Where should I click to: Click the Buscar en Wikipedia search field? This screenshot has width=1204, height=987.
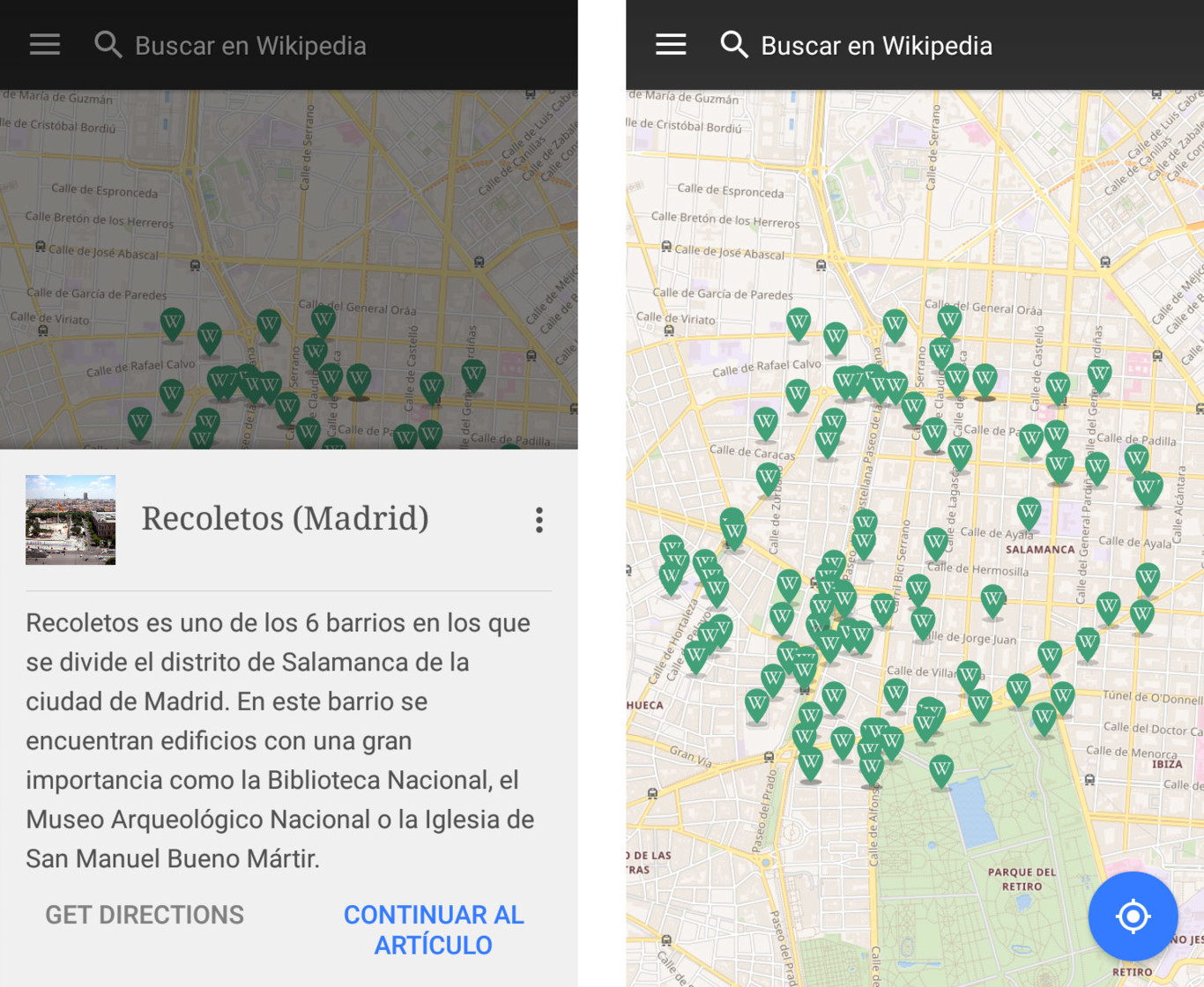click(x=251, y=45)
